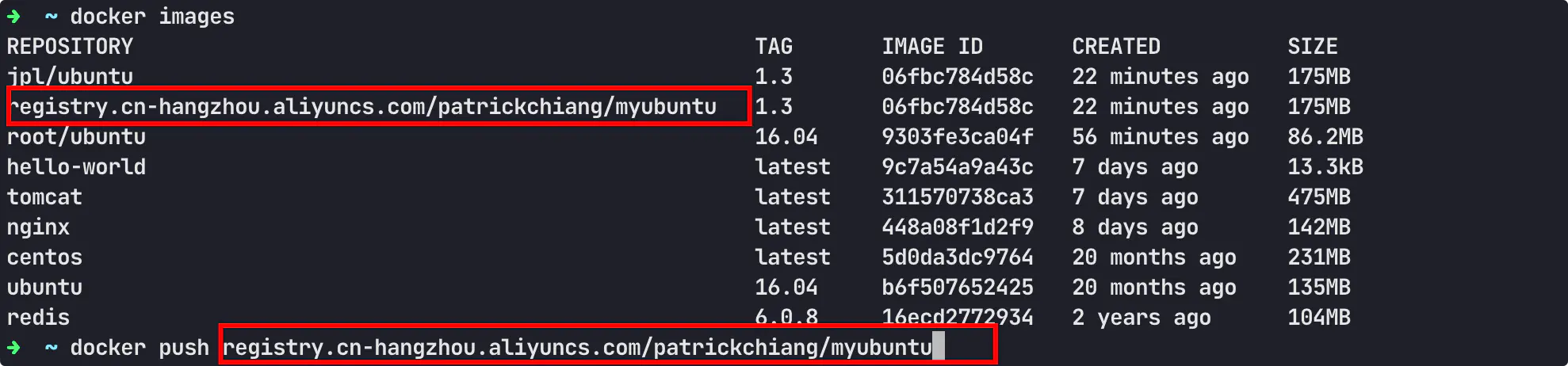This screenshot has height=366, width=1568.
Task: Click the nginx repository name
Action: pyautogui.click(x=38, y=227)
